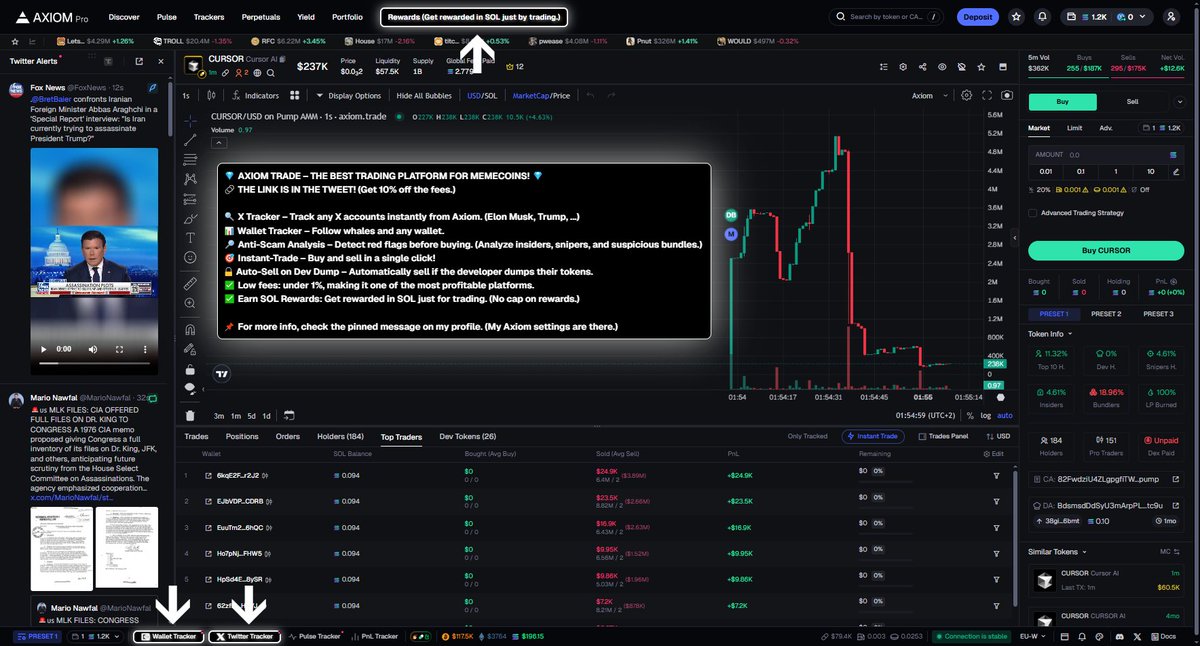Open the Axiom chart source dropdown
This screenshot has height=646, width=1200.
[x=928, y=95]
